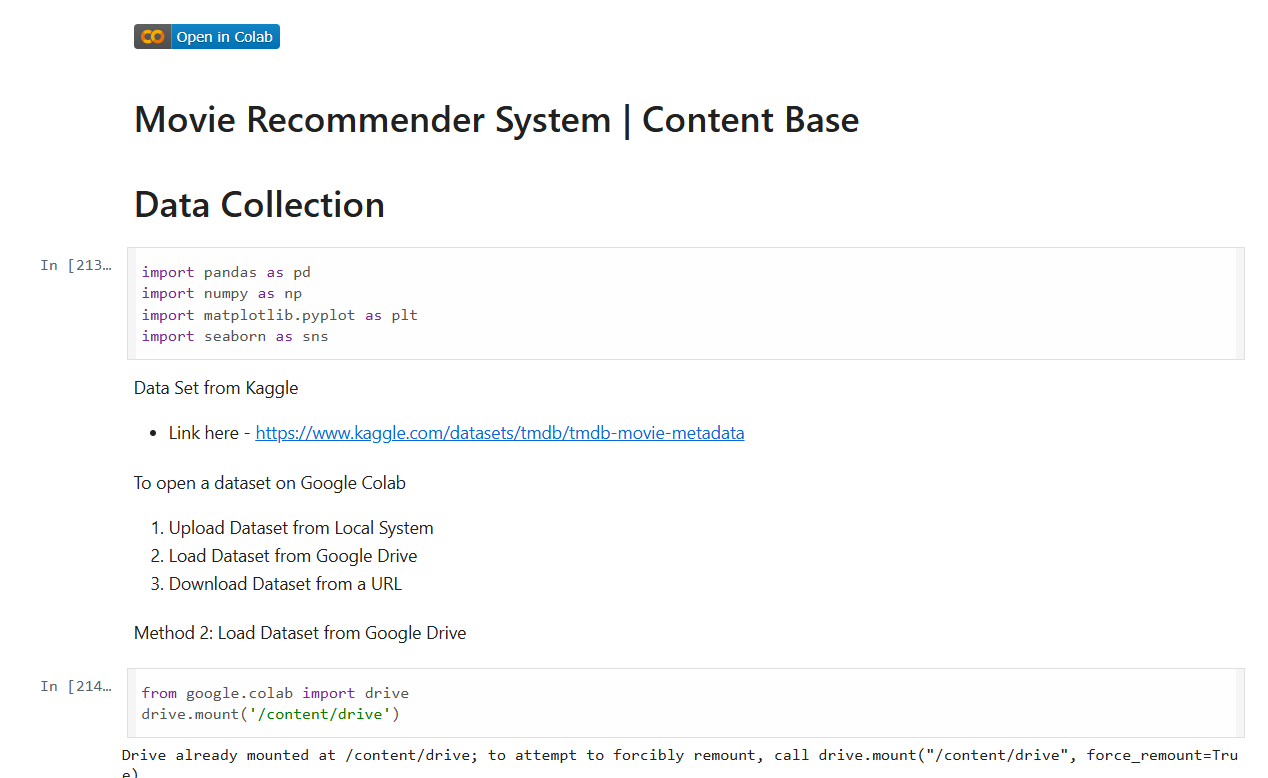Screen dimensions: 1268x778
Task: Open the notebook via the Open in Colab badge text
Action: coord(224,37)
